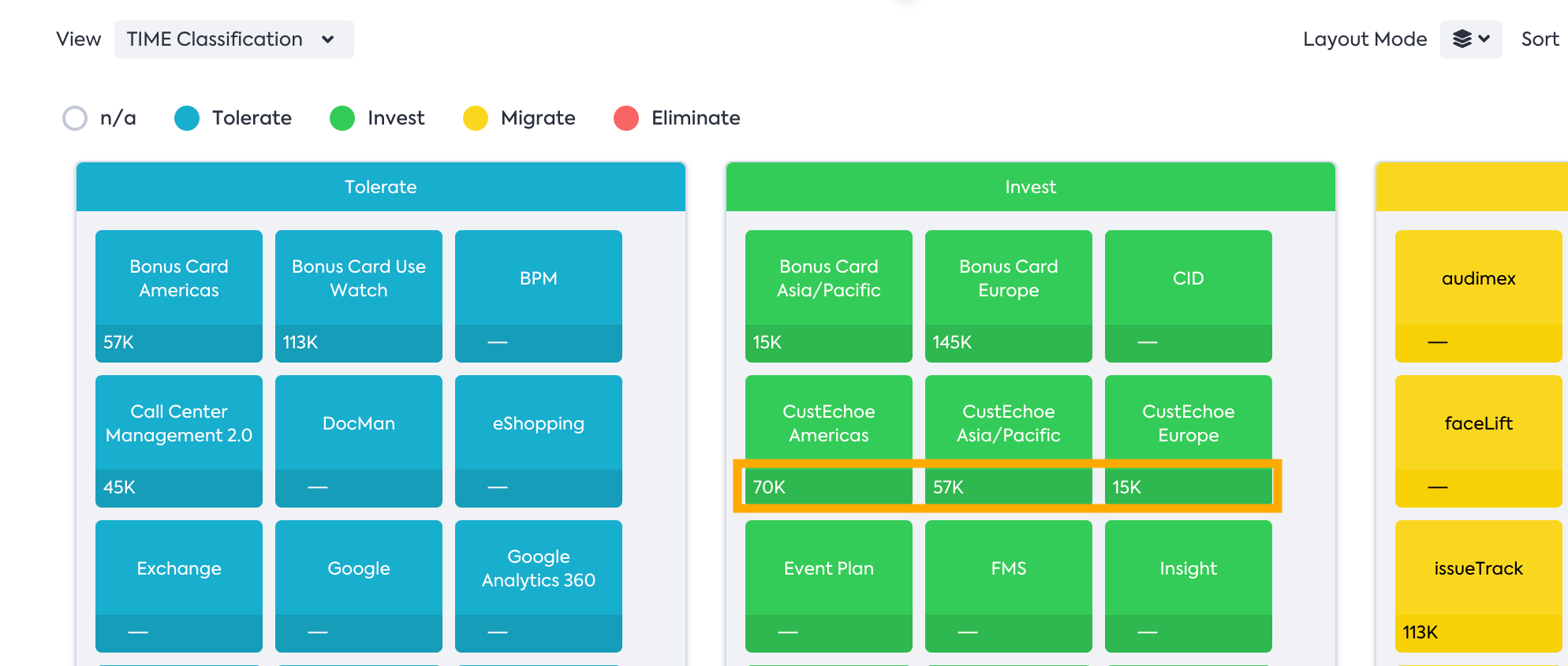Viewport: 1568px width, 666px height.
Task: Click the 113K value under issueTrack
Action: [1421, 632]
